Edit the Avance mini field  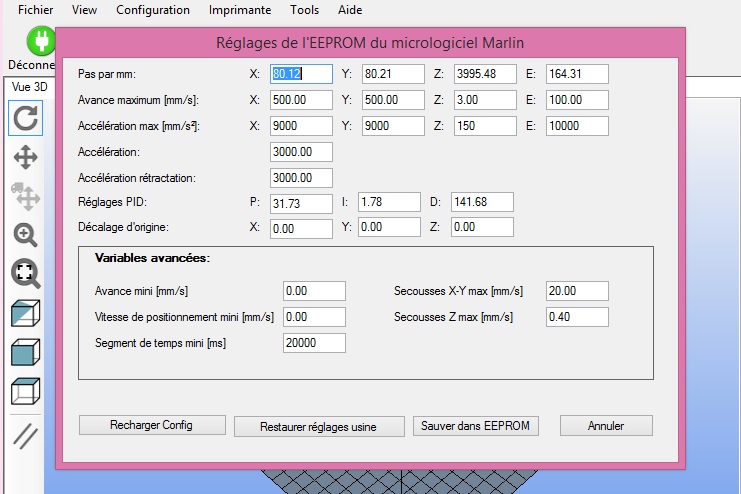click(314, 291)
